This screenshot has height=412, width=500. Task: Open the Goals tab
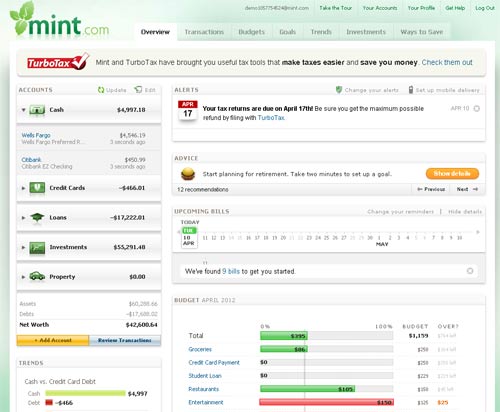coord(287,32)
